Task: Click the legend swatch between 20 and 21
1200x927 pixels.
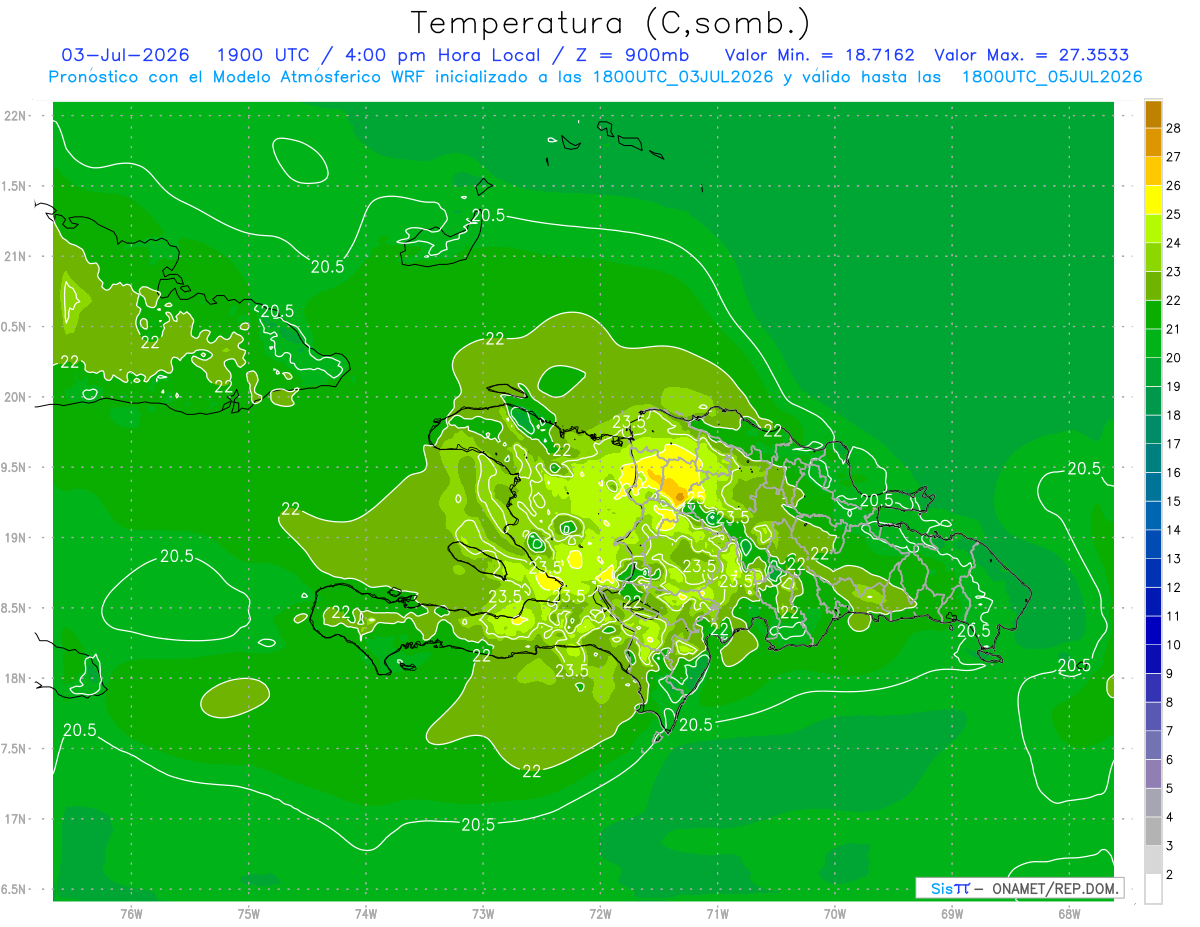Action: 1153,343
